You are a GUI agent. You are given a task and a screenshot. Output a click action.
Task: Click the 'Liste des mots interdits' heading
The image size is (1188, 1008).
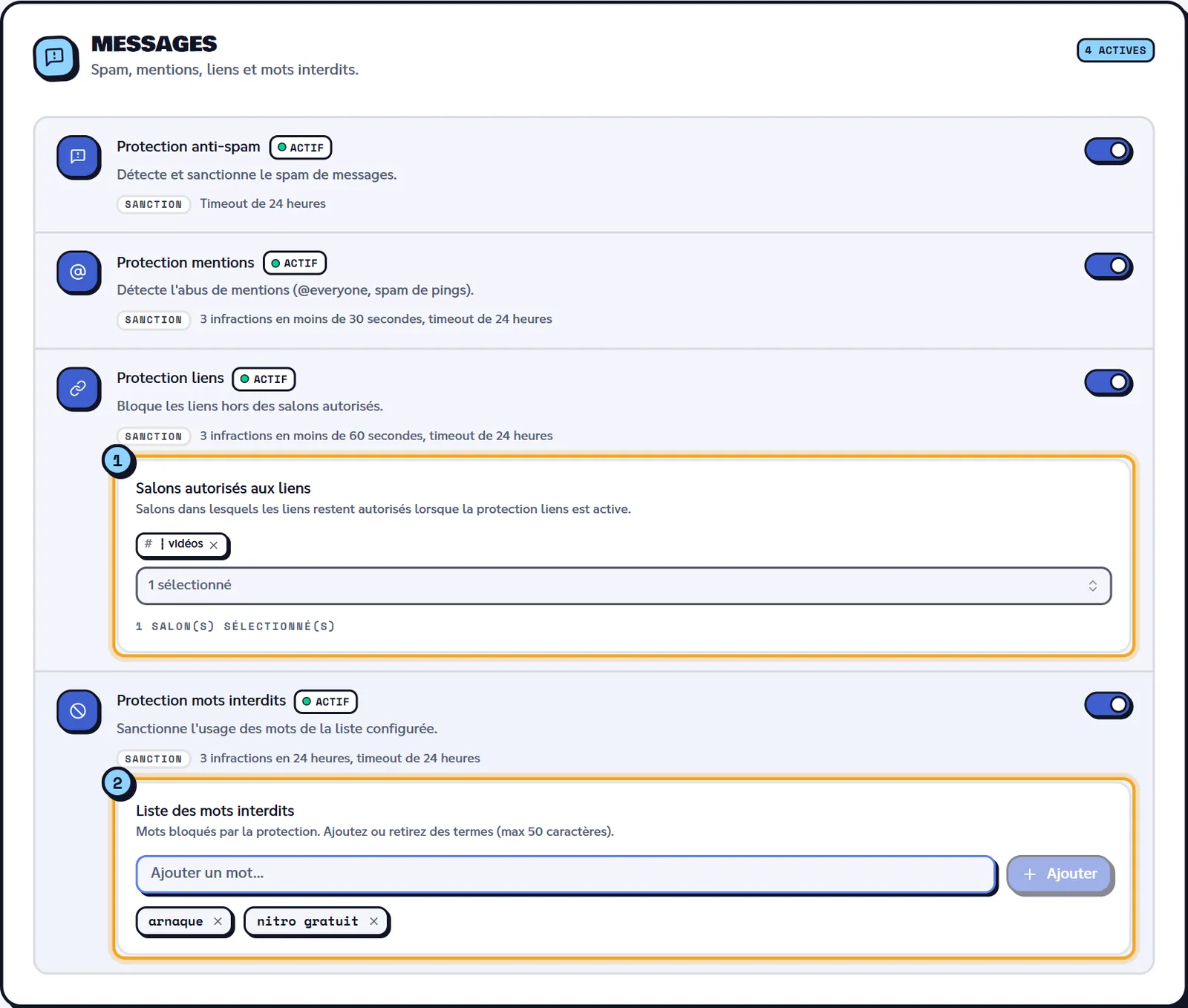tap(215, 811)
